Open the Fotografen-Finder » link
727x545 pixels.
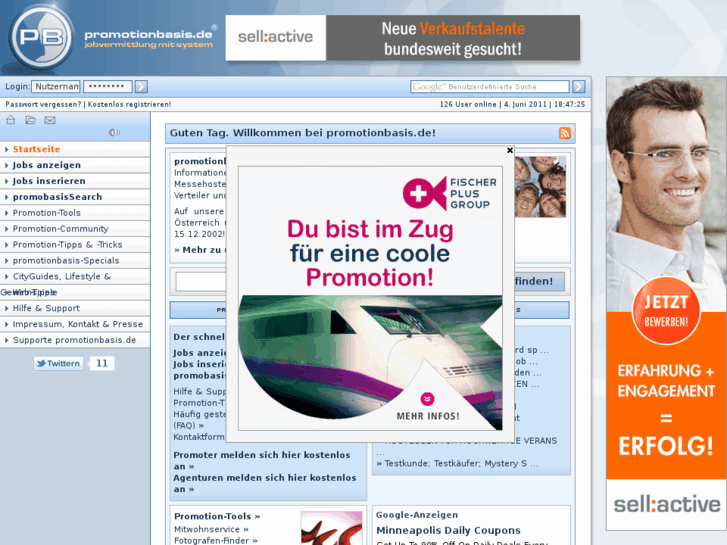tap(216, 540)
